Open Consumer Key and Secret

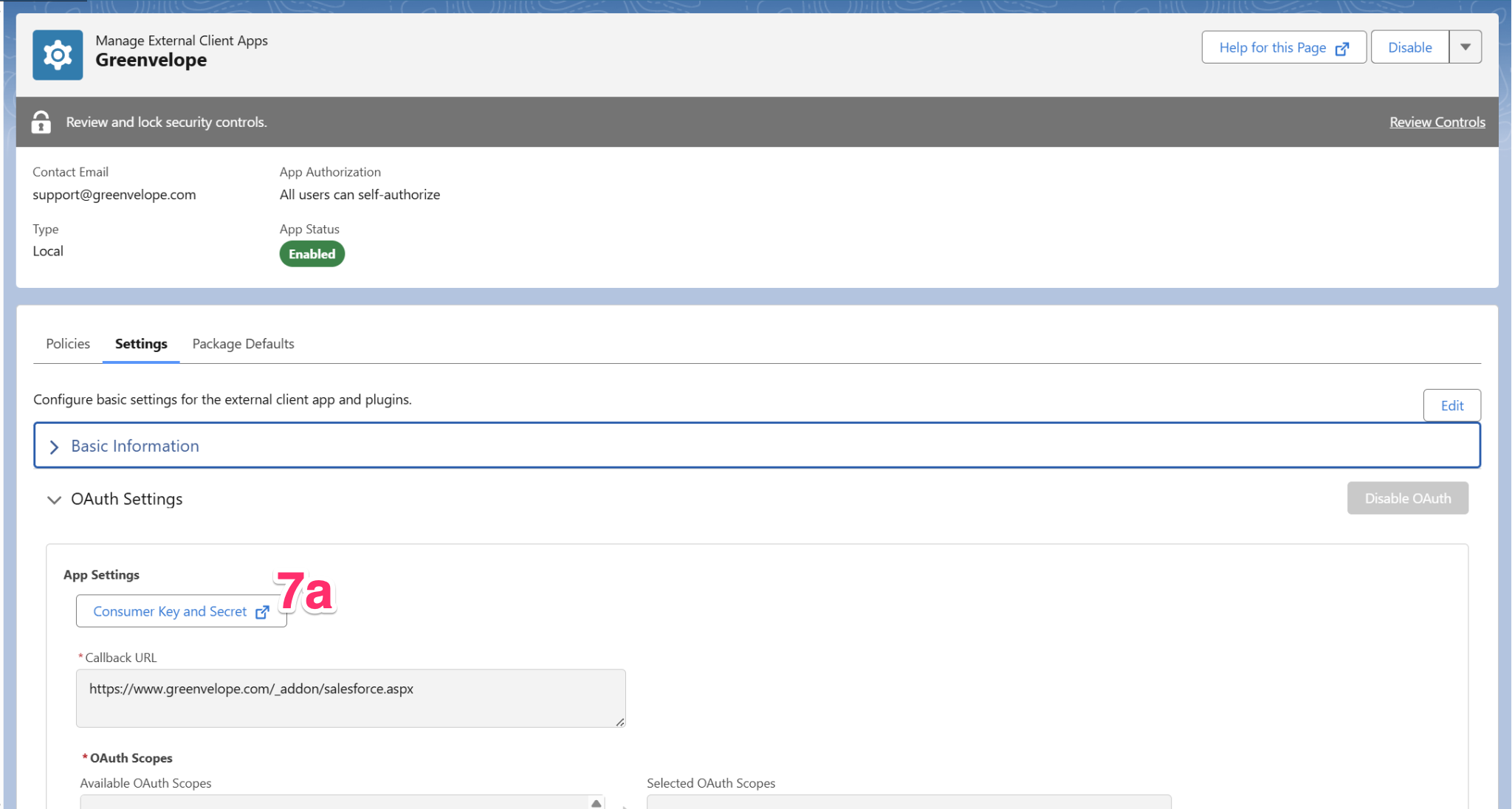pyautogui.click(x=182, y=611)
